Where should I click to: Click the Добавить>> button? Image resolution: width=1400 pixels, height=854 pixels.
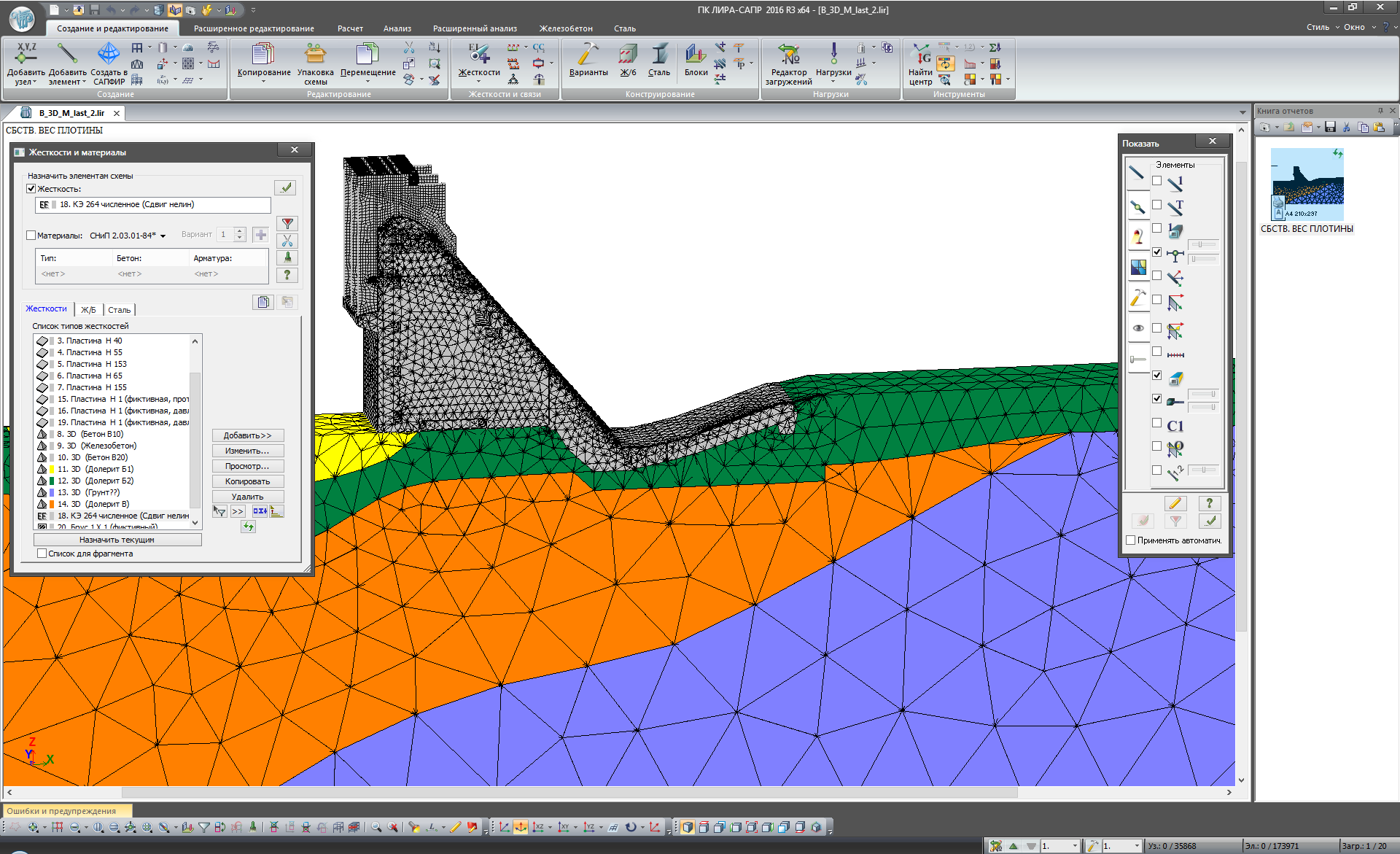(x=247, y=435)
